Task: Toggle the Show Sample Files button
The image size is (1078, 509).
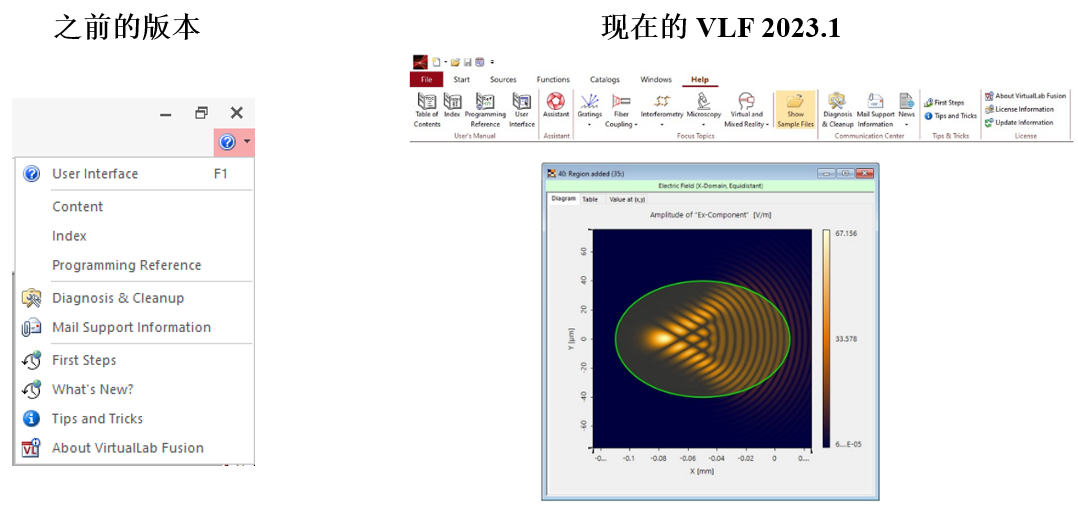Action: tap(795, 109)
